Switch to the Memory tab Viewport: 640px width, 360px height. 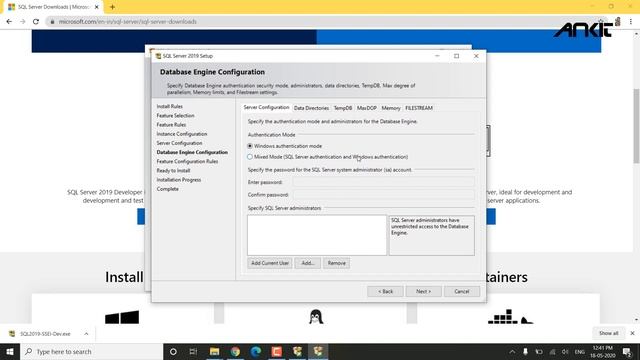tap(391, 108)
